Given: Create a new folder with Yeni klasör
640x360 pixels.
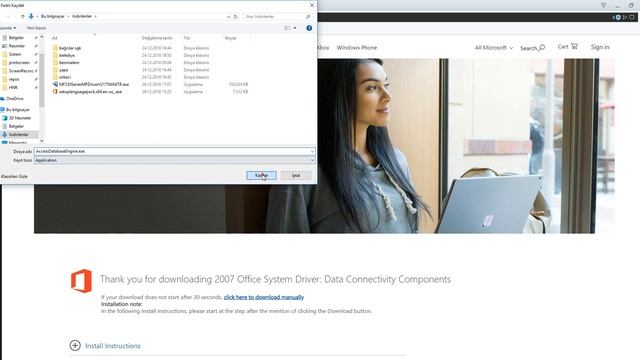Looking at the screenshot, I should tap(36, 28).
